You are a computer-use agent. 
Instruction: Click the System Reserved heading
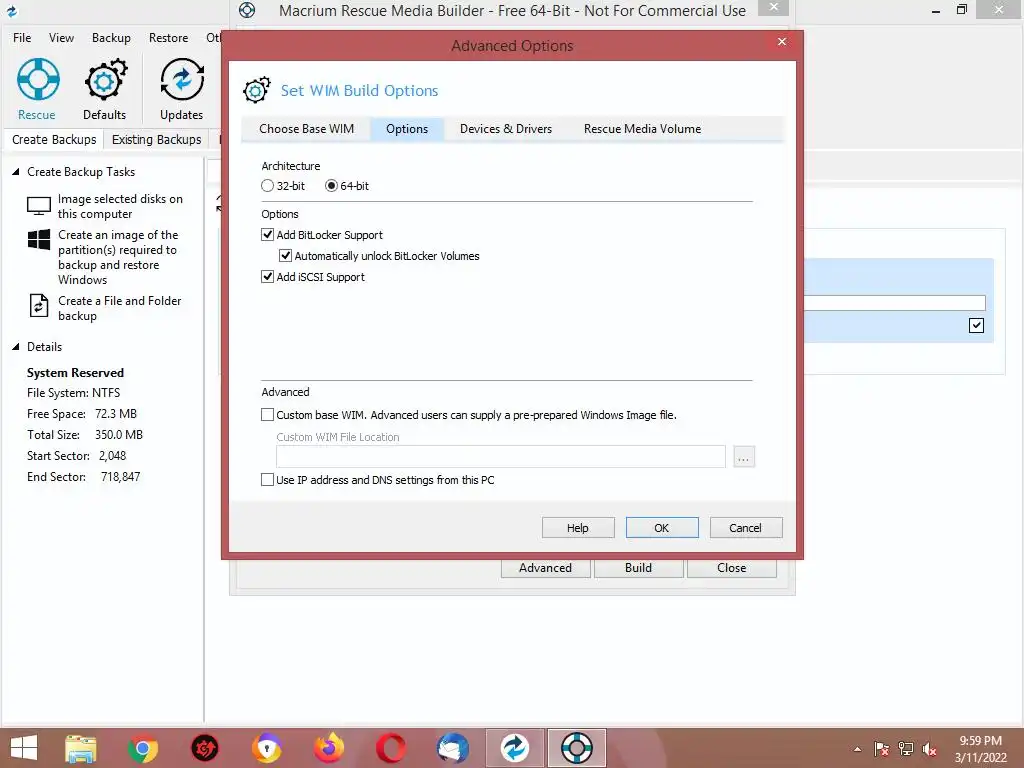tap(75, 373)
